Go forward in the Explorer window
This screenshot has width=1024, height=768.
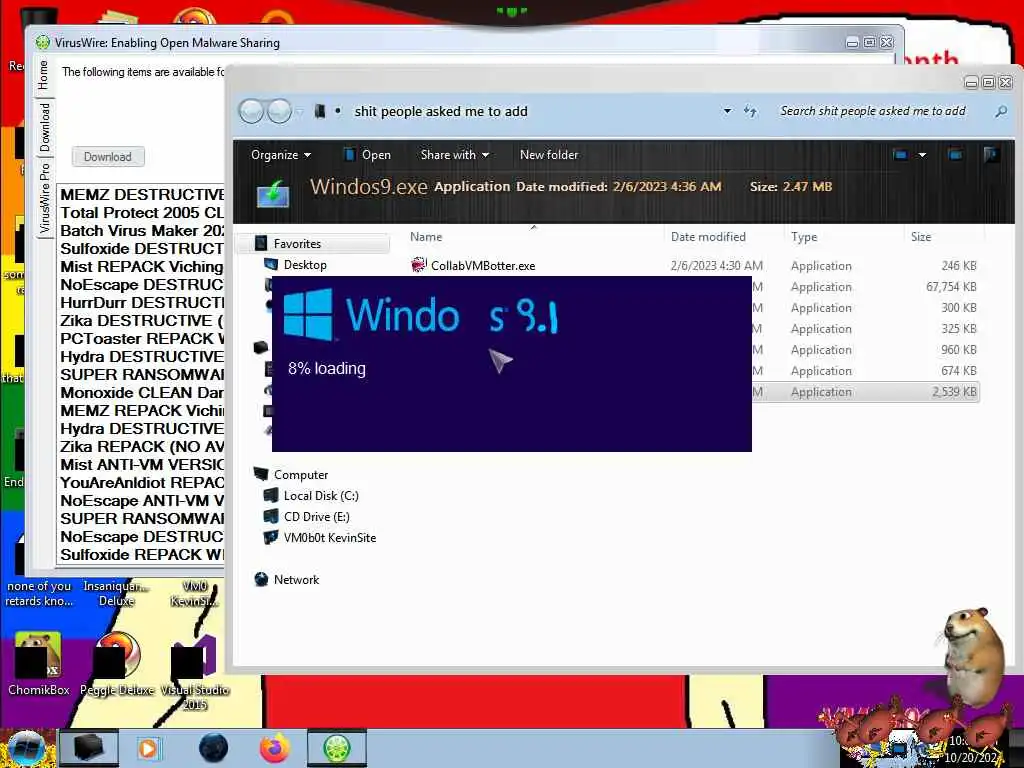pyautogui.click(x=280, y=112)
